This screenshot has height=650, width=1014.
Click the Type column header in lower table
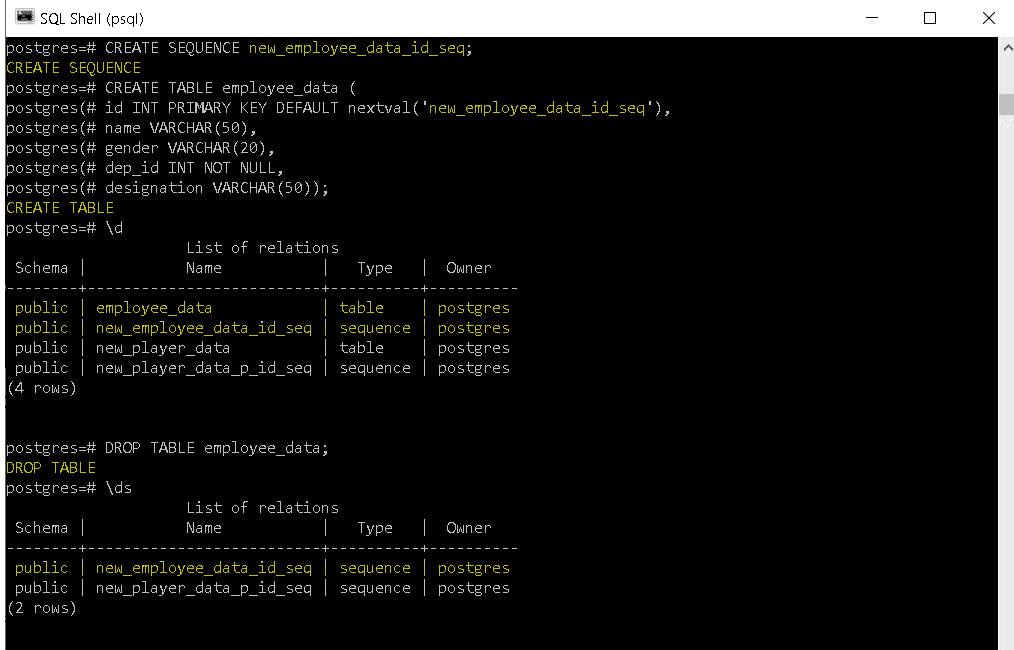point(374,527)
